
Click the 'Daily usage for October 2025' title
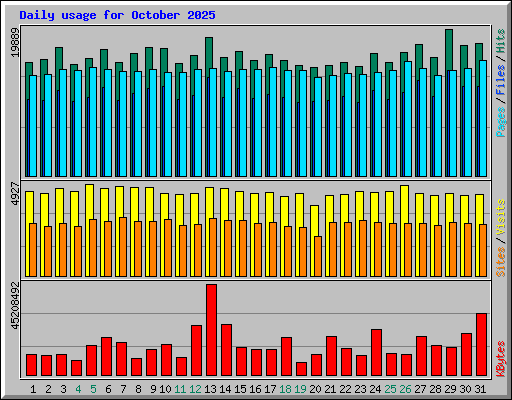[117, 15]
